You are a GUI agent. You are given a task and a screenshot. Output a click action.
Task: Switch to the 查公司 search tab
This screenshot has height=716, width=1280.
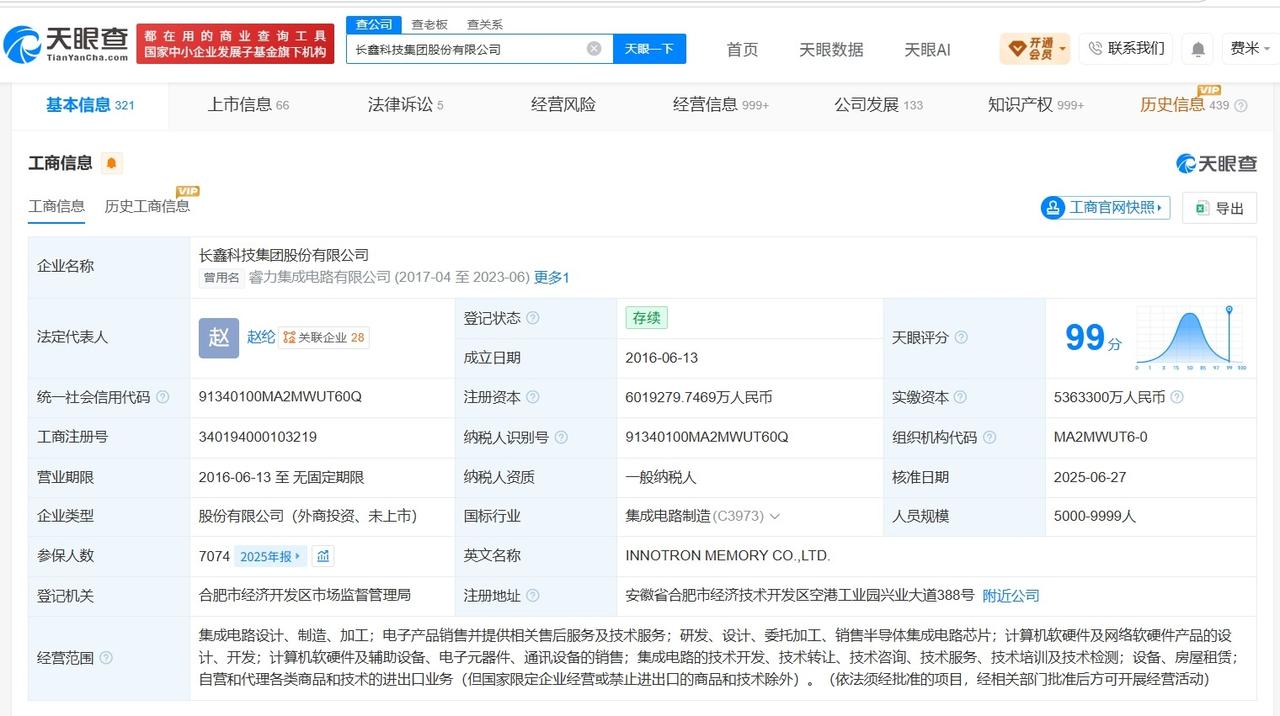(x=375, y=24)
